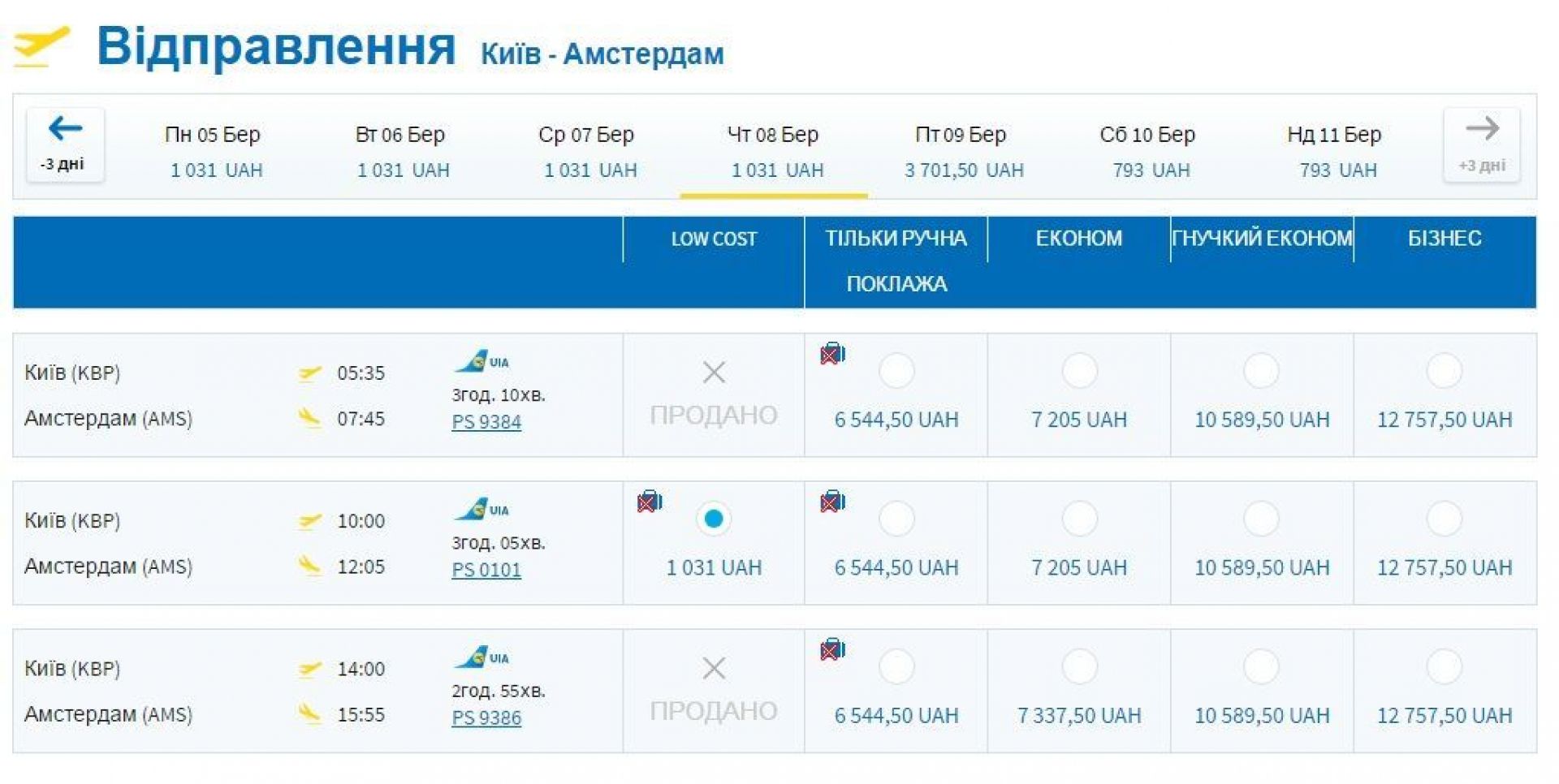Select the Low Cost 1 031 UAH fare radio

[x=714, y=519]
